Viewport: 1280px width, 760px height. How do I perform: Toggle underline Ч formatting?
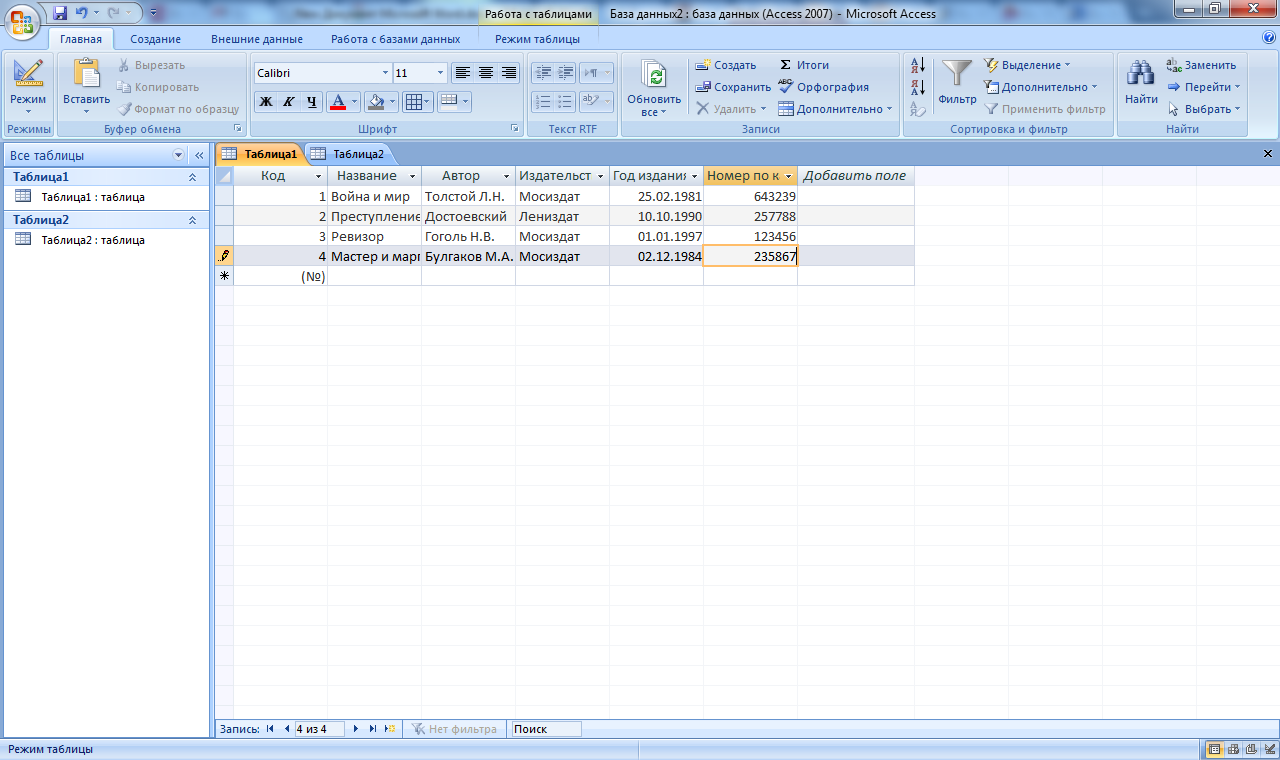[x=312, y=102]
